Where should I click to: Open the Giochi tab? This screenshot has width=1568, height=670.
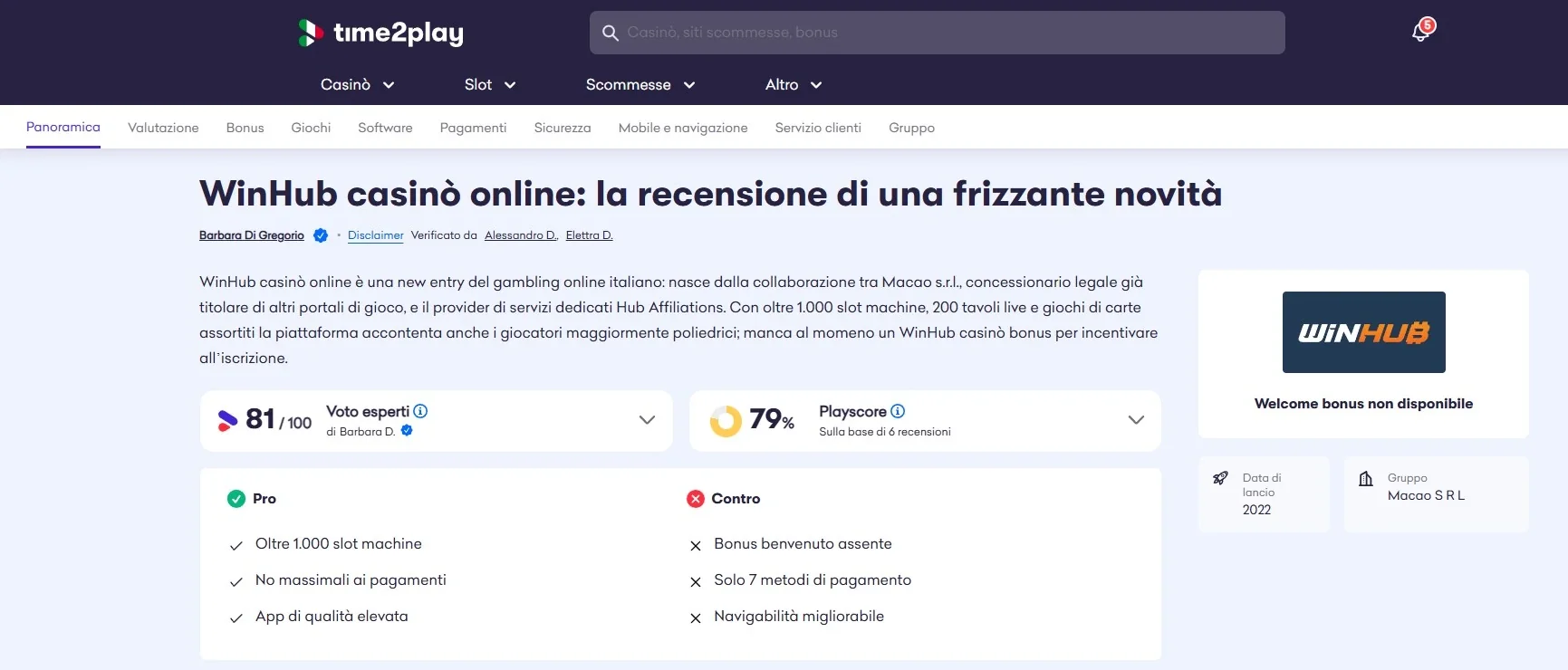tap(311, 129)
